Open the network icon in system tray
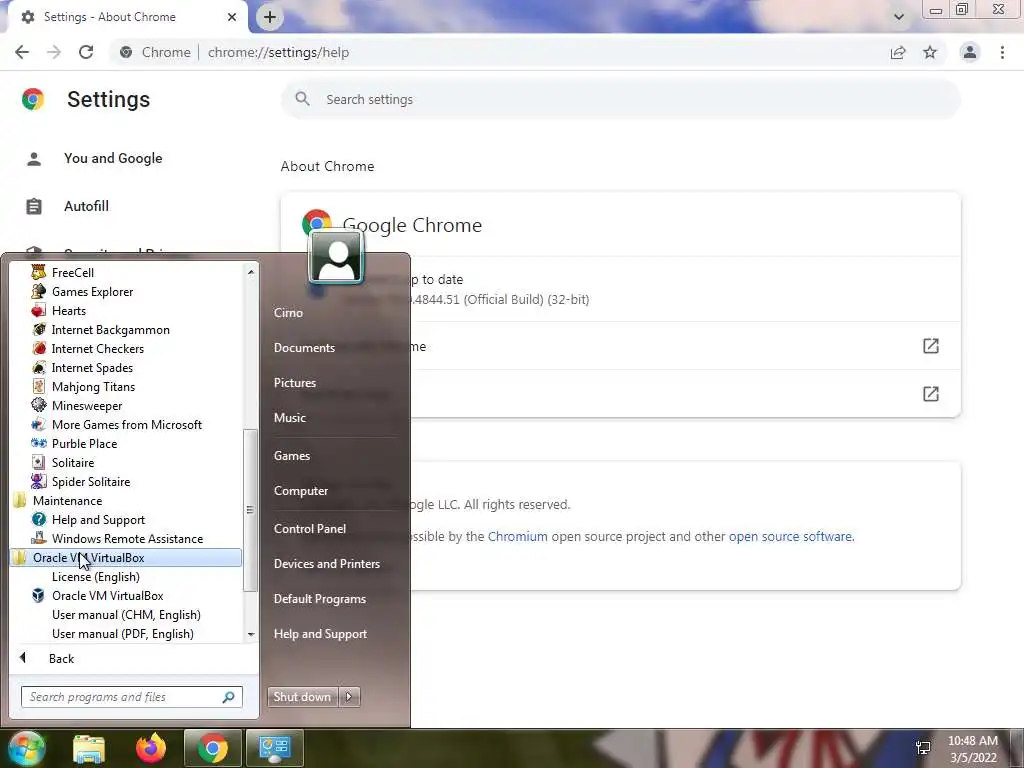Viewport: 1024px width, 768px height. (923, 748)
